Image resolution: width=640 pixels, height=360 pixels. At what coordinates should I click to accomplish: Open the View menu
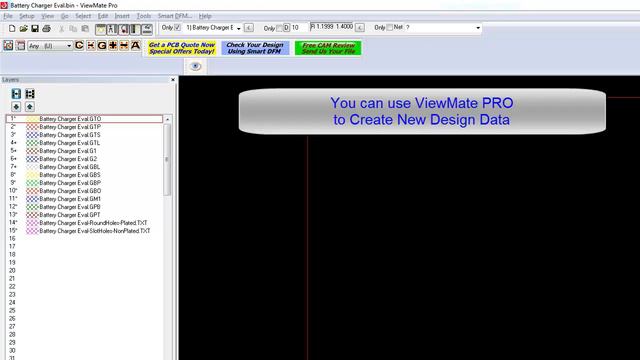(x=48, y=16)
